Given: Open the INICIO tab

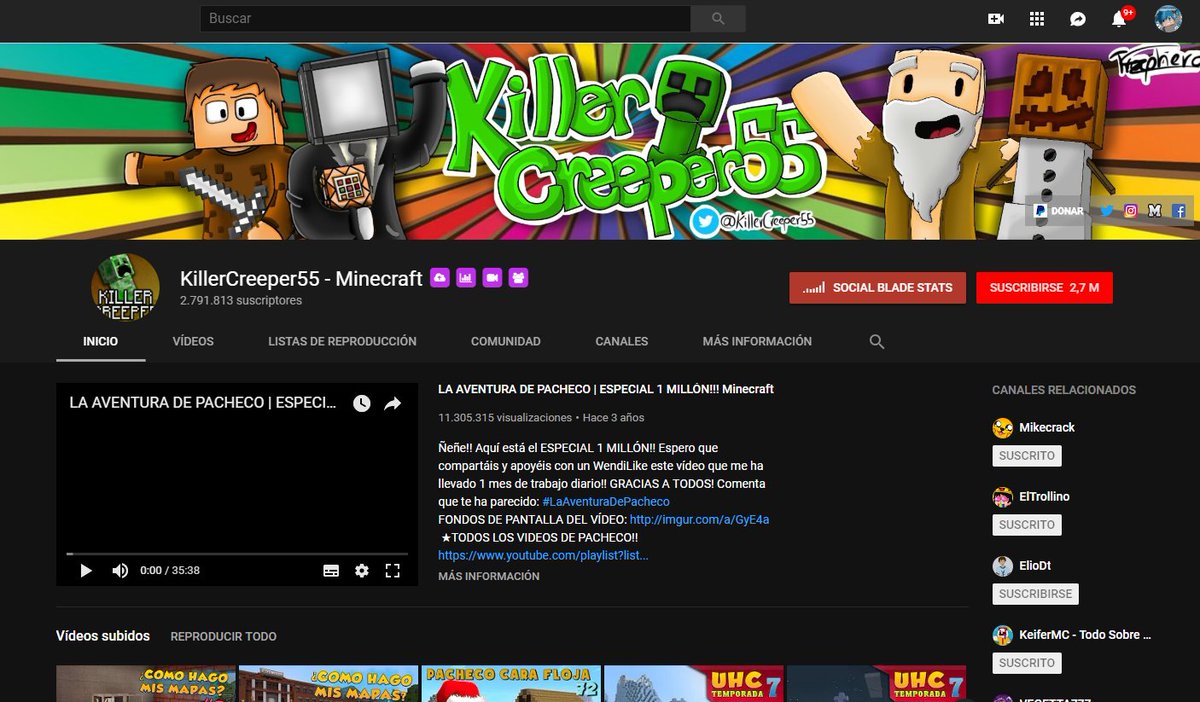Looking at the screenshot, I should [100, 341].
